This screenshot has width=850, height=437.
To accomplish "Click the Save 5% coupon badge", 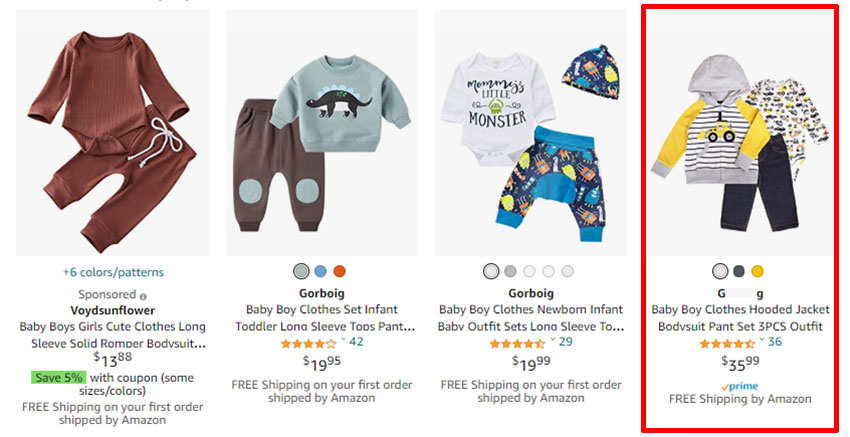I will click(59, 377).
